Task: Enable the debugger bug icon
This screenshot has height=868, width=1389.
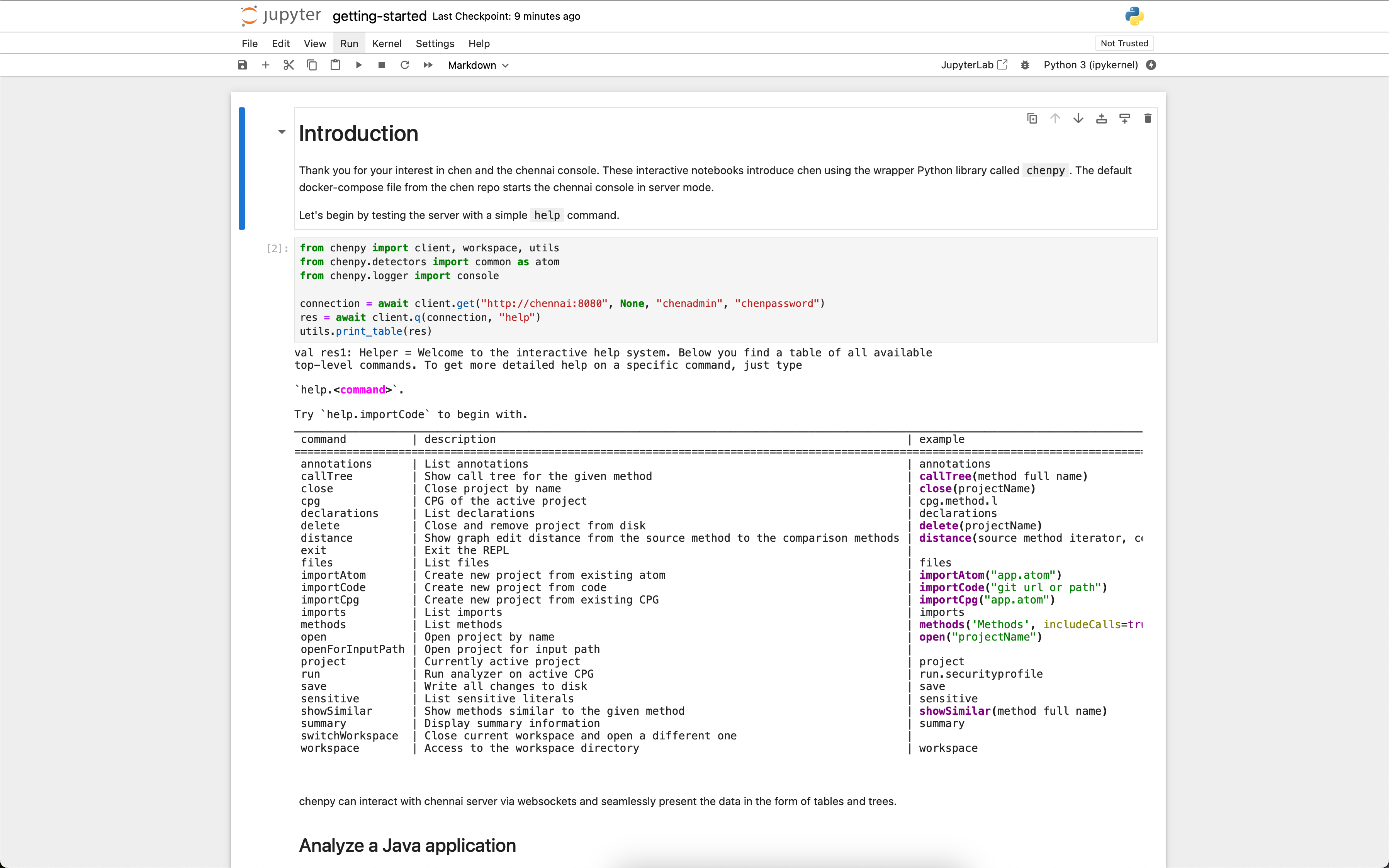Action: point(1025,65)
